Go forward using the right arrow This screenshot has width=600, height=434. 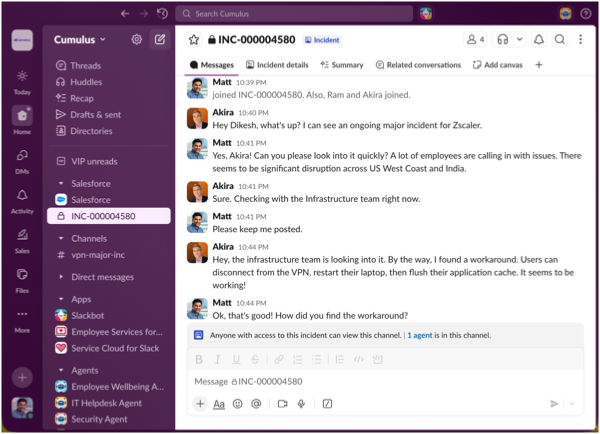(x=143, y=14)
